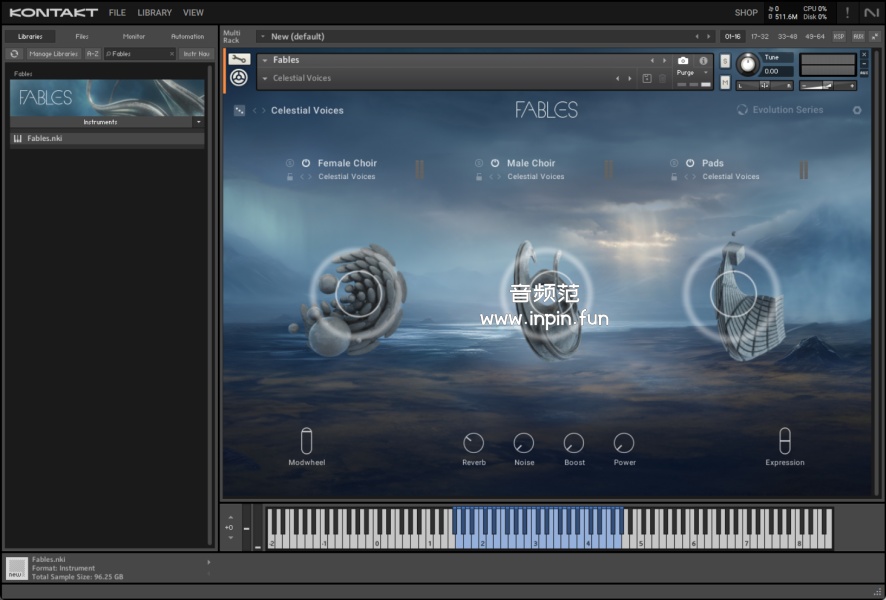Switch to the Files tab

point(82,36)
